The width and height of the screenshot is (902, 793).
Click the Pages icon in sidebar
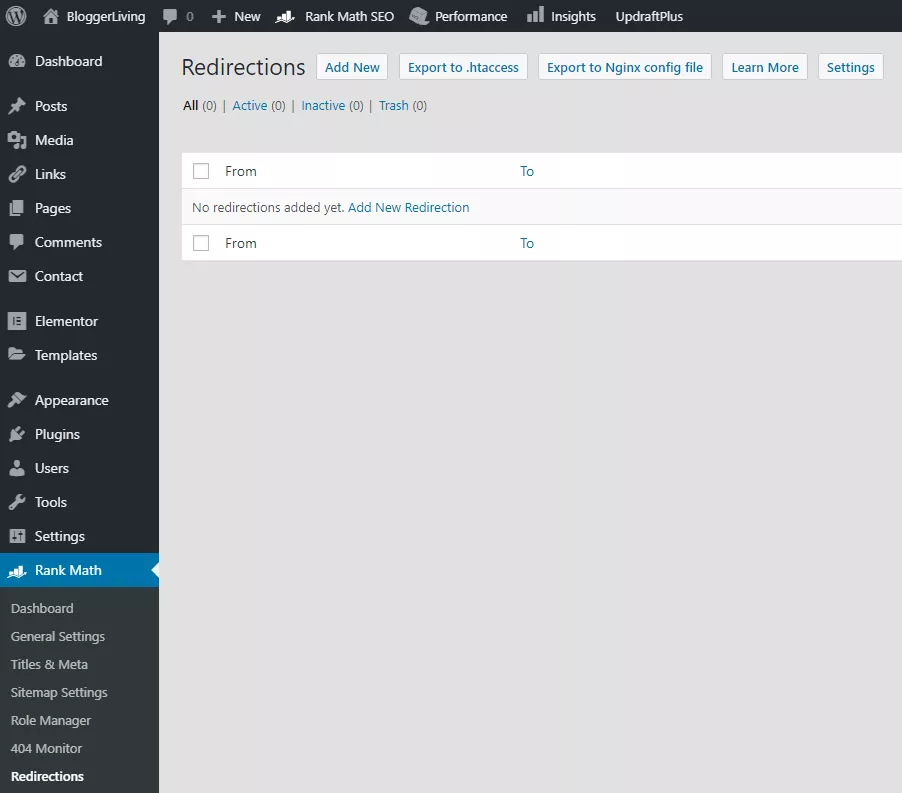[x=17, y=208]
